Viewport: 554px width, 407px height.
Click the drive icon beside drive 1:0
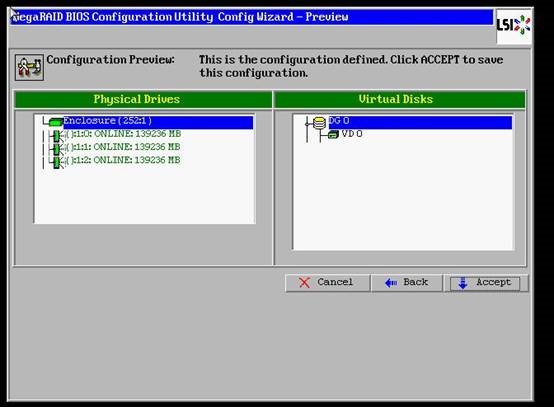click(x=57, y=136)
